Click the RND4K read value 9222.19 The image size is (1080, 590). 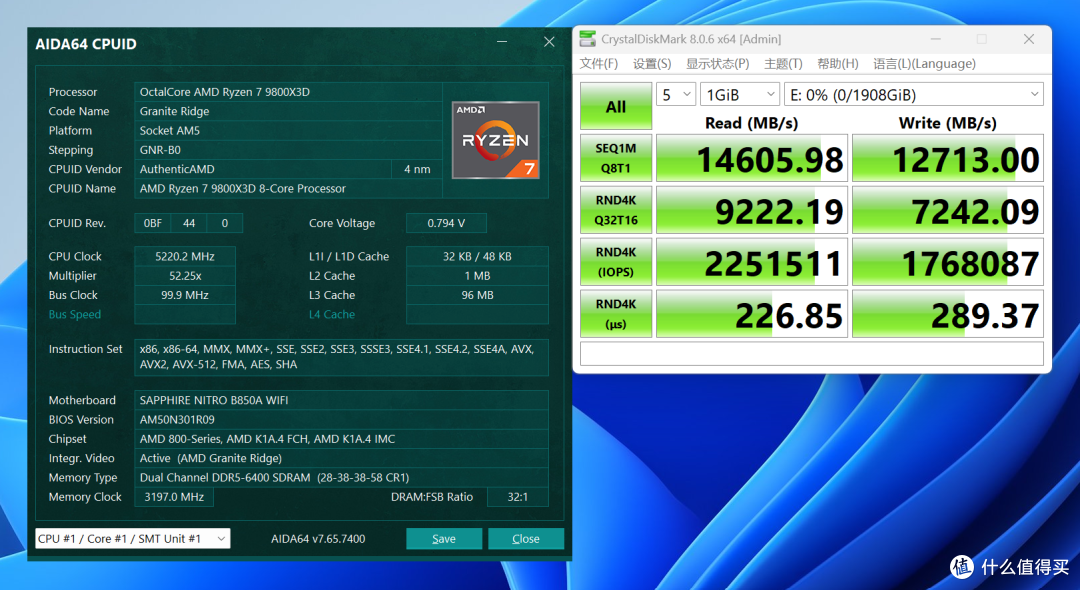[751, 210]
